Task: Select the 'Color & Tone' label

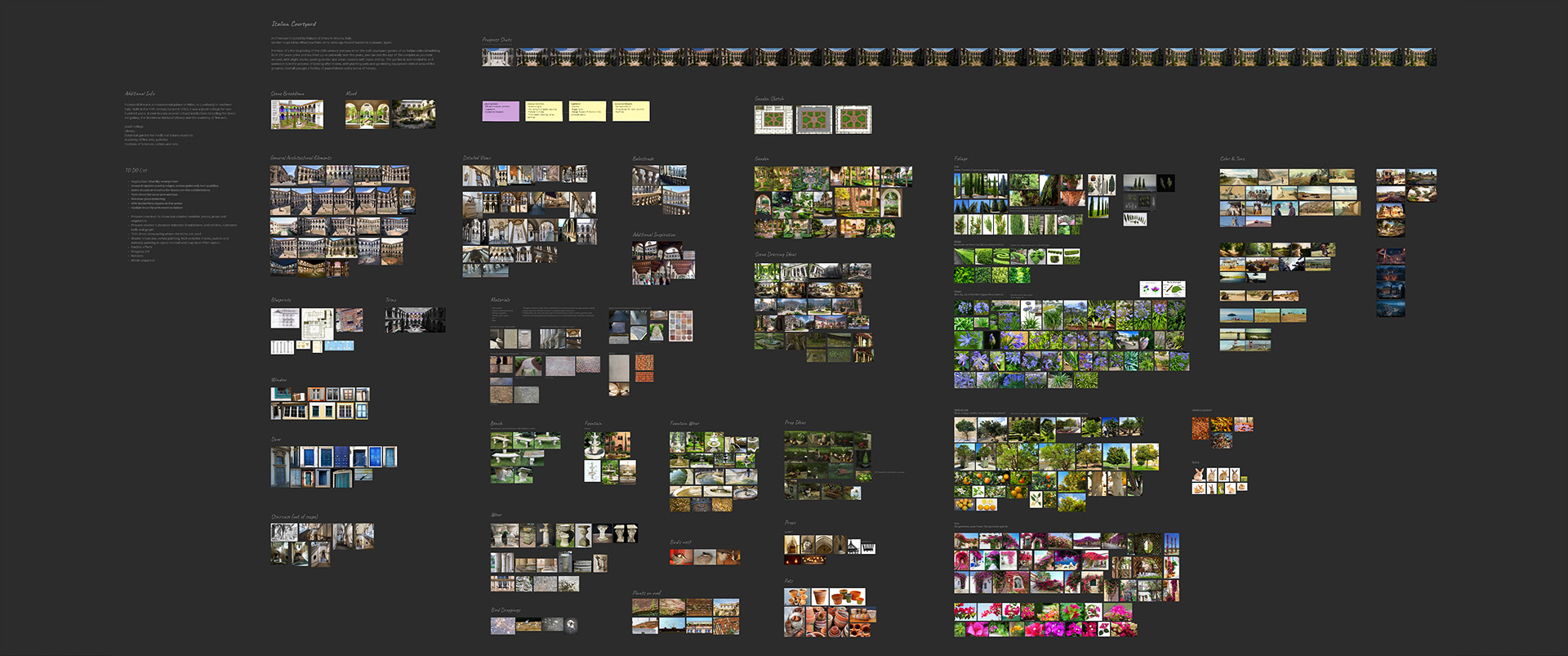Action: (1232, 158)
